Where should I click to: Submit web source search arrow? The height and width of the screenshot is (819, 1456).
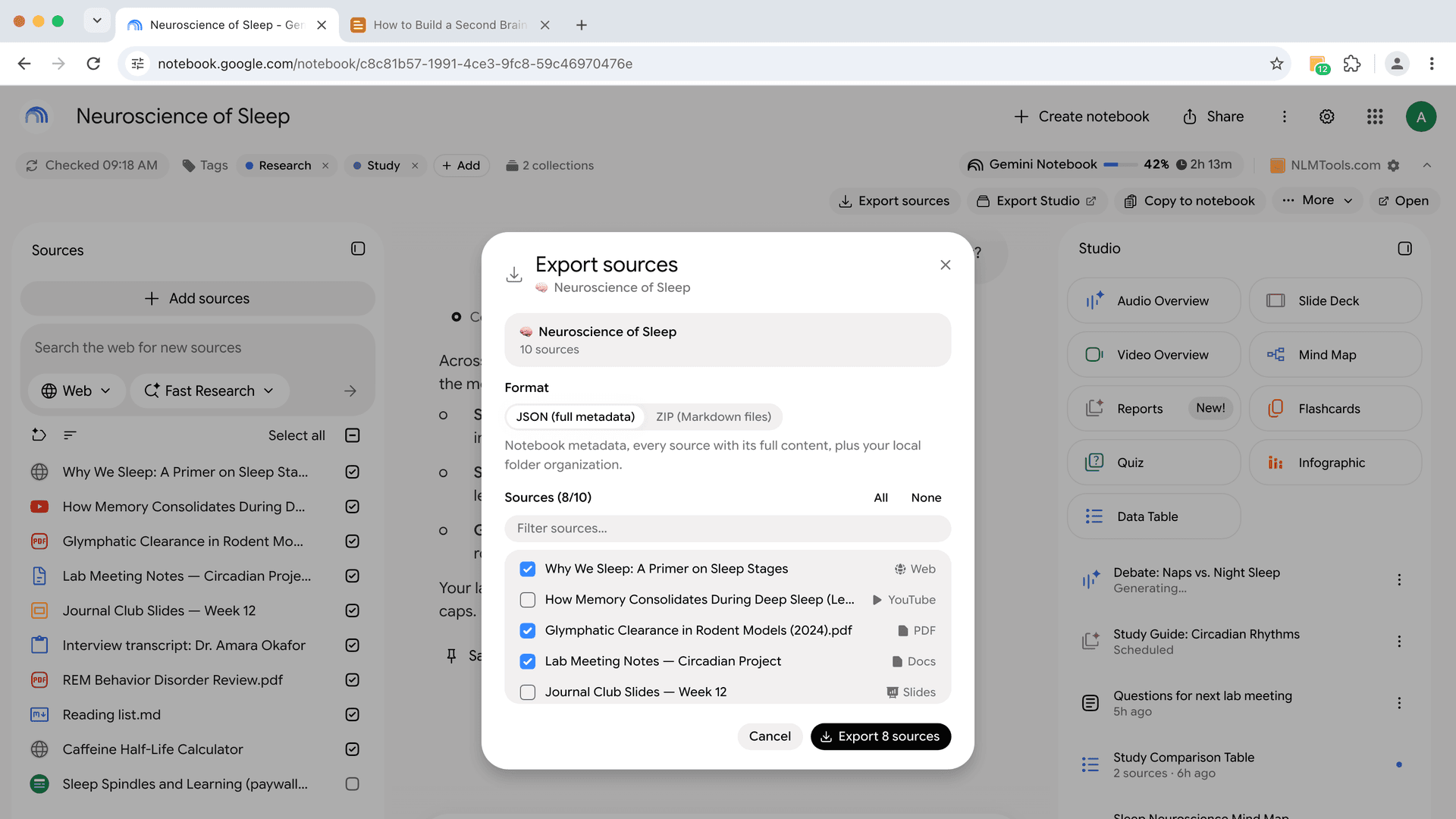(350, 391)
